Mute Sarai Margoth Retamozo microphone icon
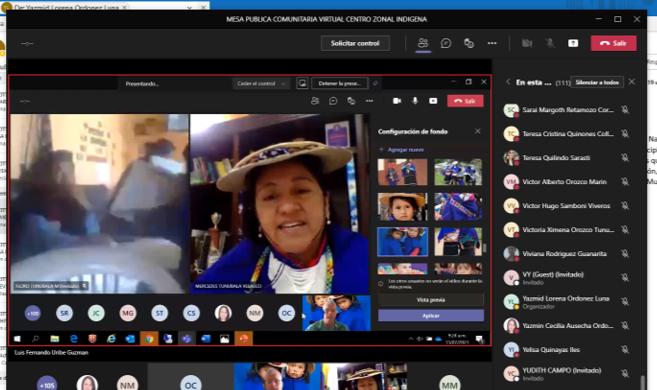This screenshot has width=657, height=390. [625, 110]
